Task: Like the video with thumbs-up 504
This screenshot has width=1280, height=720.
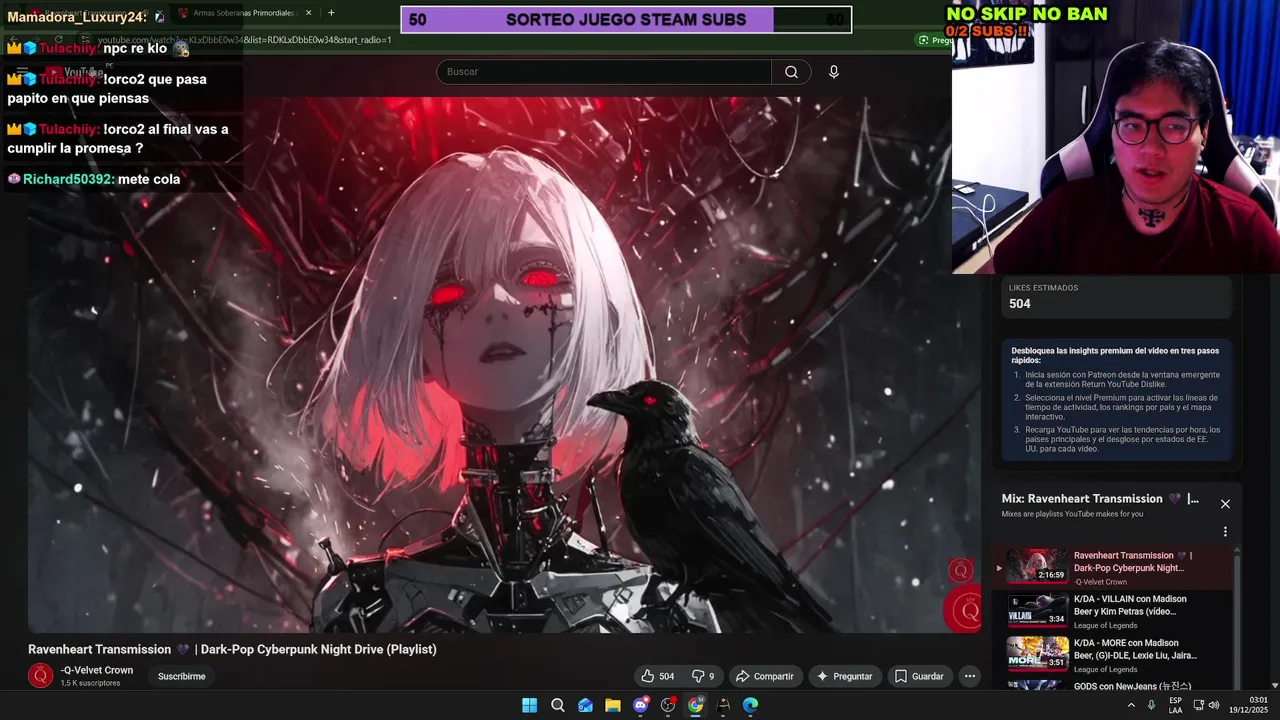Action: [x=657, y=676]
